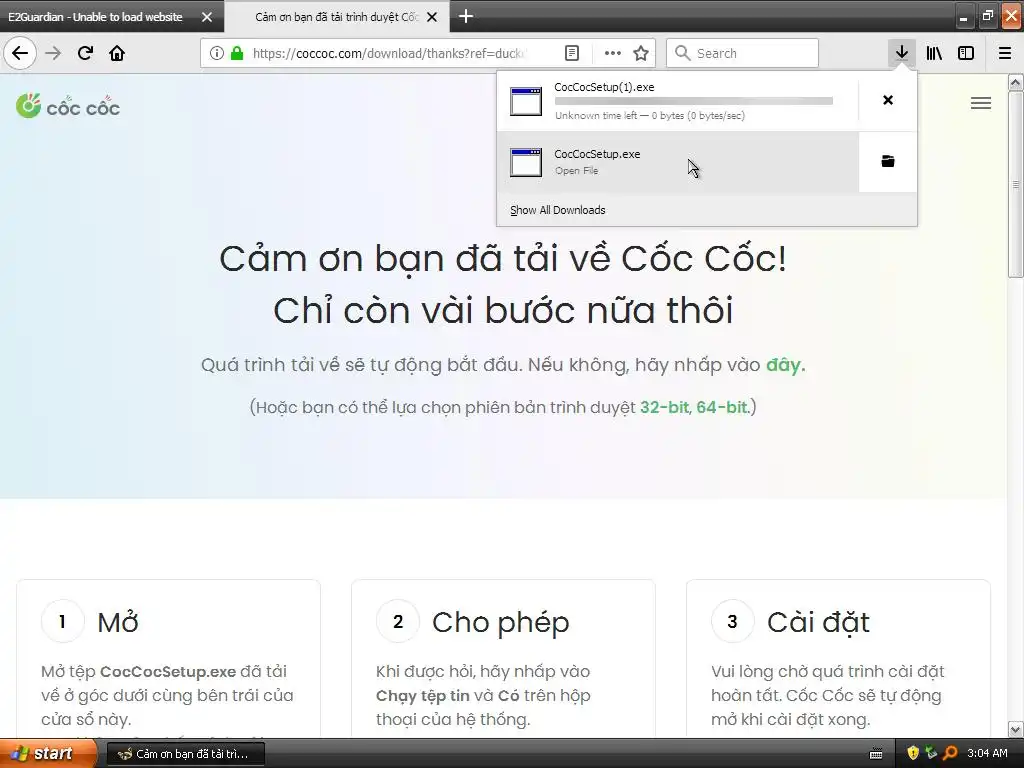Open containing folder for CocCocSetup.exe
The width and height of the screenshot is (1024, 768).
888,161
